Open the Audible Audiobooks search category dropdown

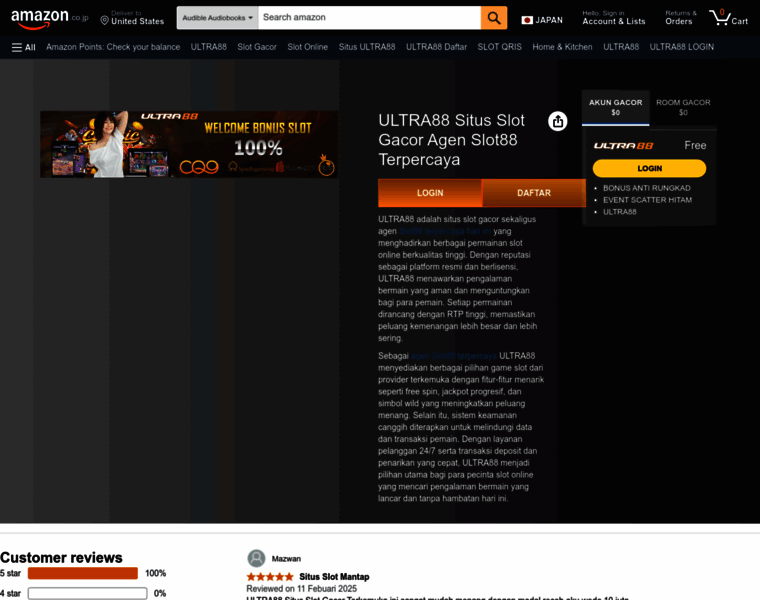tap(218, 18)
